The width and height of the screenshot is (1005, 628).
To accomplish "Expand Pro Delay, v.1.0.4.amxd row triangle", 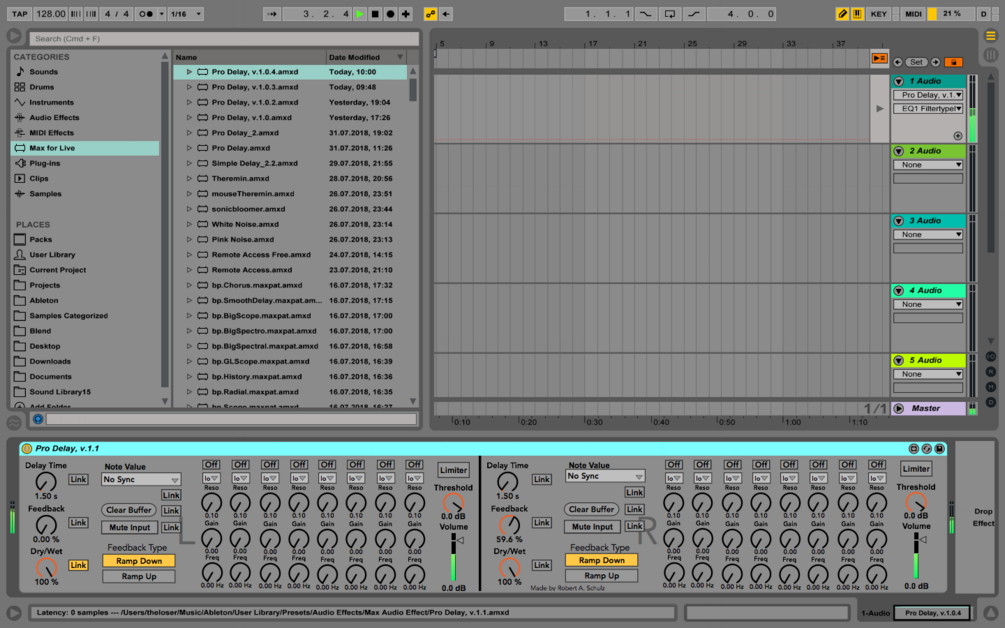I will point(189,72).
